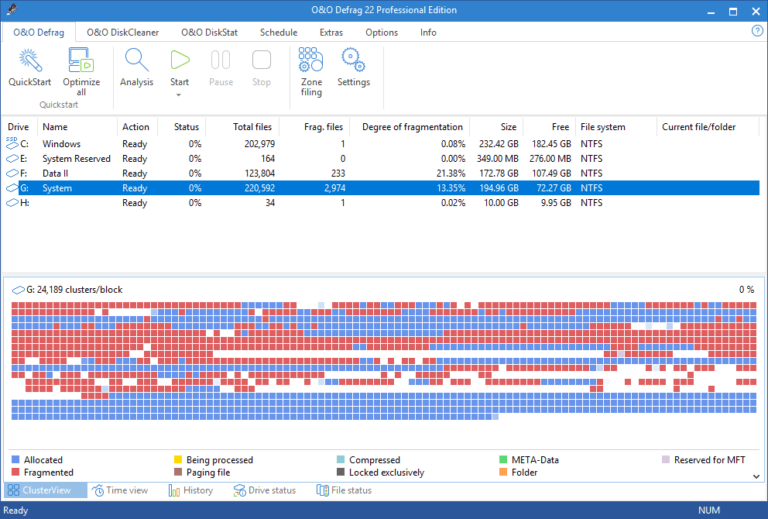The image size is (768, 519).
Task: Start defragmentation with the green play icon
Action: [x=180, y=60]
